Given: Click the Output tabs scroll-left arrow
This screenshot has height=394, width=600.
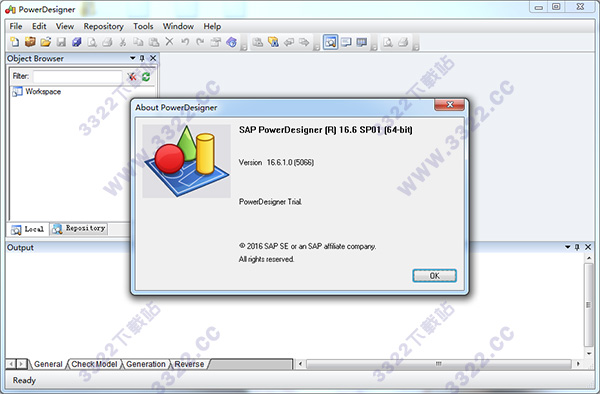Looking at the screenshot, I should pyautogui.click(x=11, y=364).
